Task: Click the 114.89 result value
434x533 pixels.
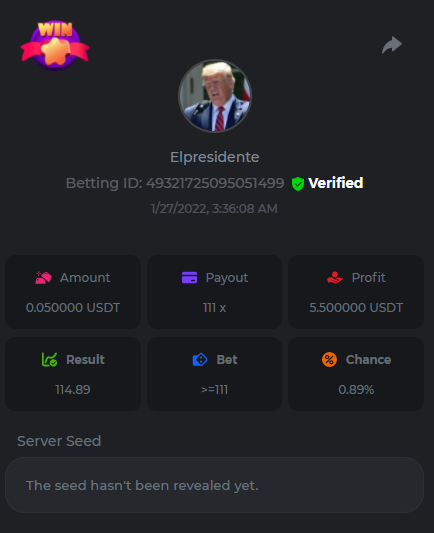Action: pos(73,390)
